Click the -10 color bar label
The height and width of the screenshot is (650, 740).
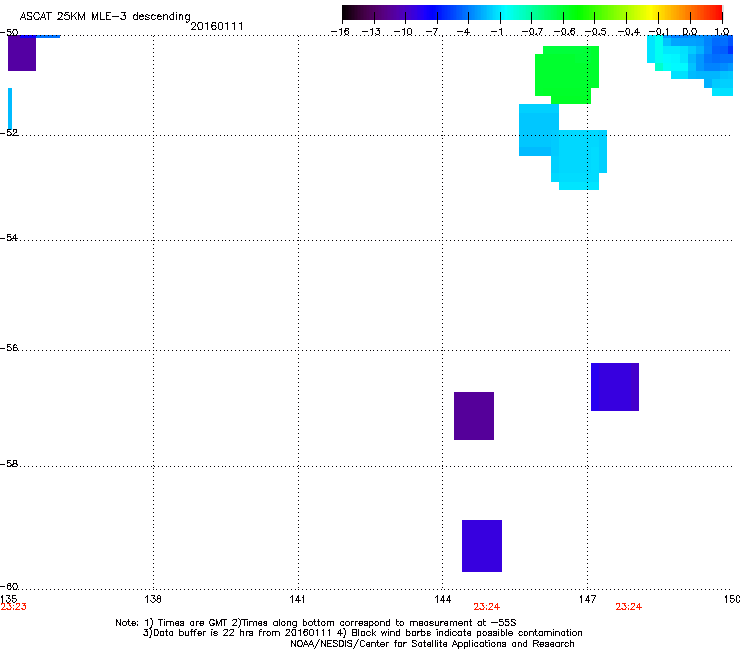click(403, 32)
